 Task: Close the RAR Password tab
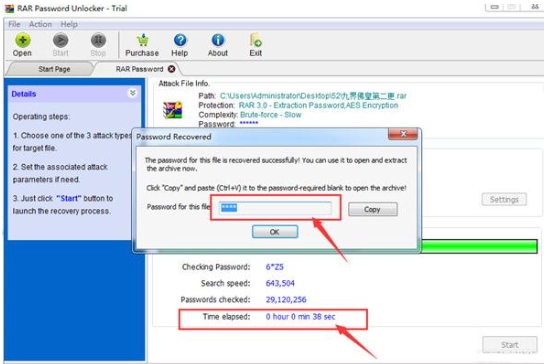click(x=171, y=69)
